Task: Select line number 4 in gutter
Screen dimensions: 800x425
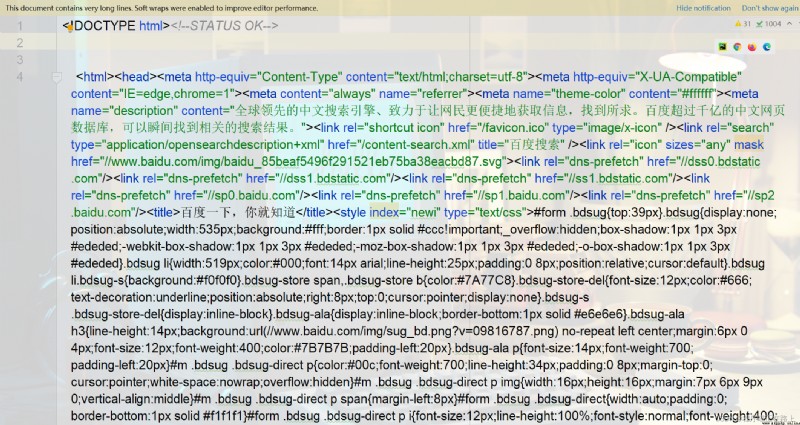Action: (x=20, y=77)
